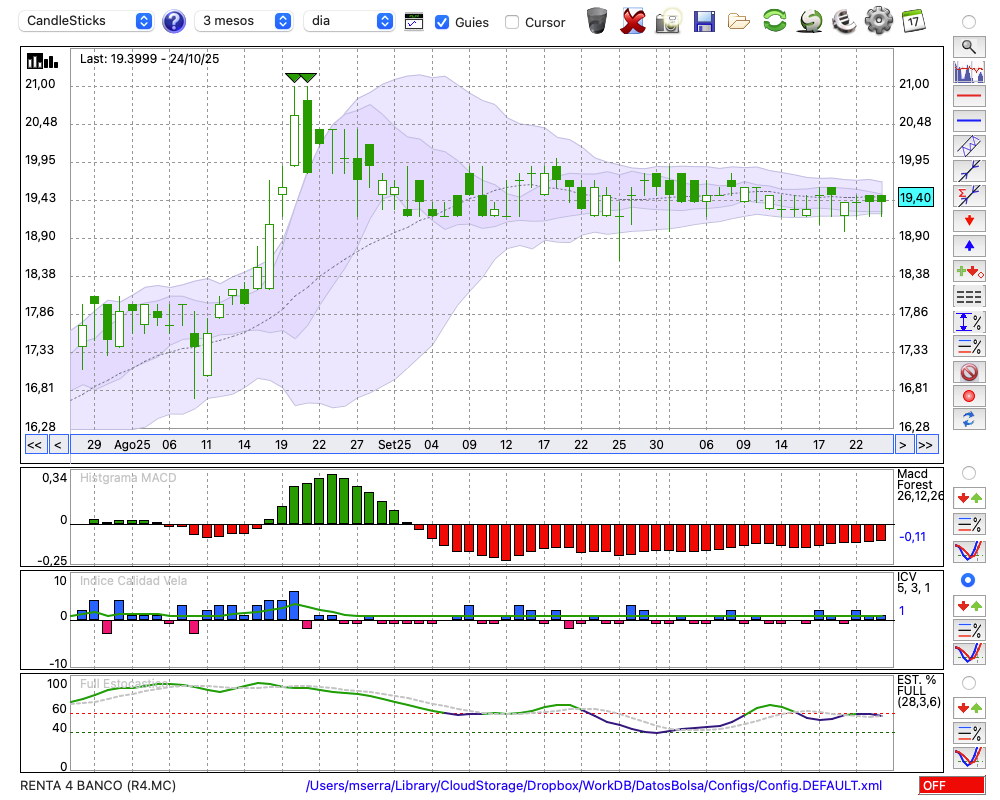The height and width of the screenshot is (800, 1000).
Task: Enable the Cursor checkbox
Action: pyautogui.click(x=512, y=22)
